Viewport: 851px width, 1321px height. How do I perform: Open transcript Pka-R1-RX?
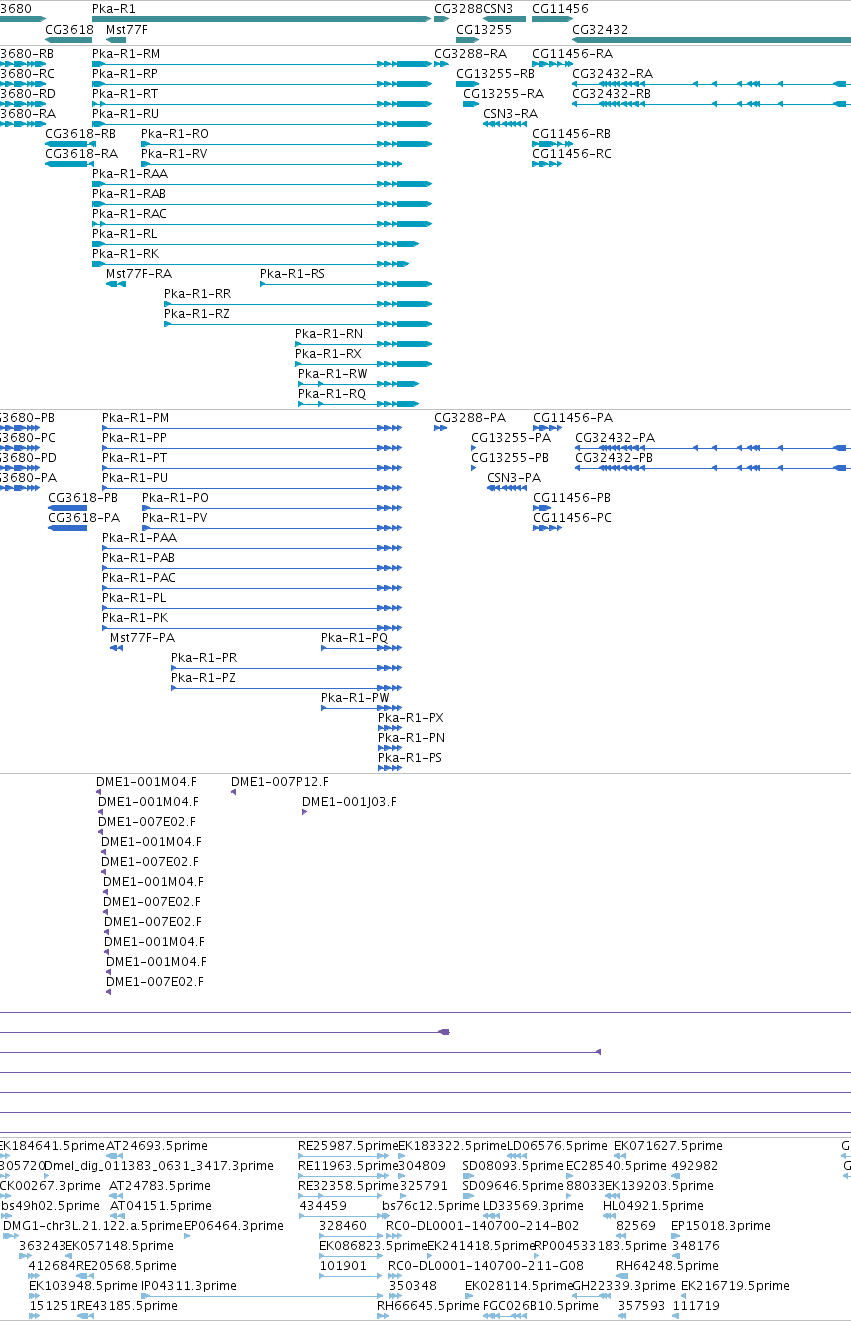pyautogui.click(x=328, y=354)
